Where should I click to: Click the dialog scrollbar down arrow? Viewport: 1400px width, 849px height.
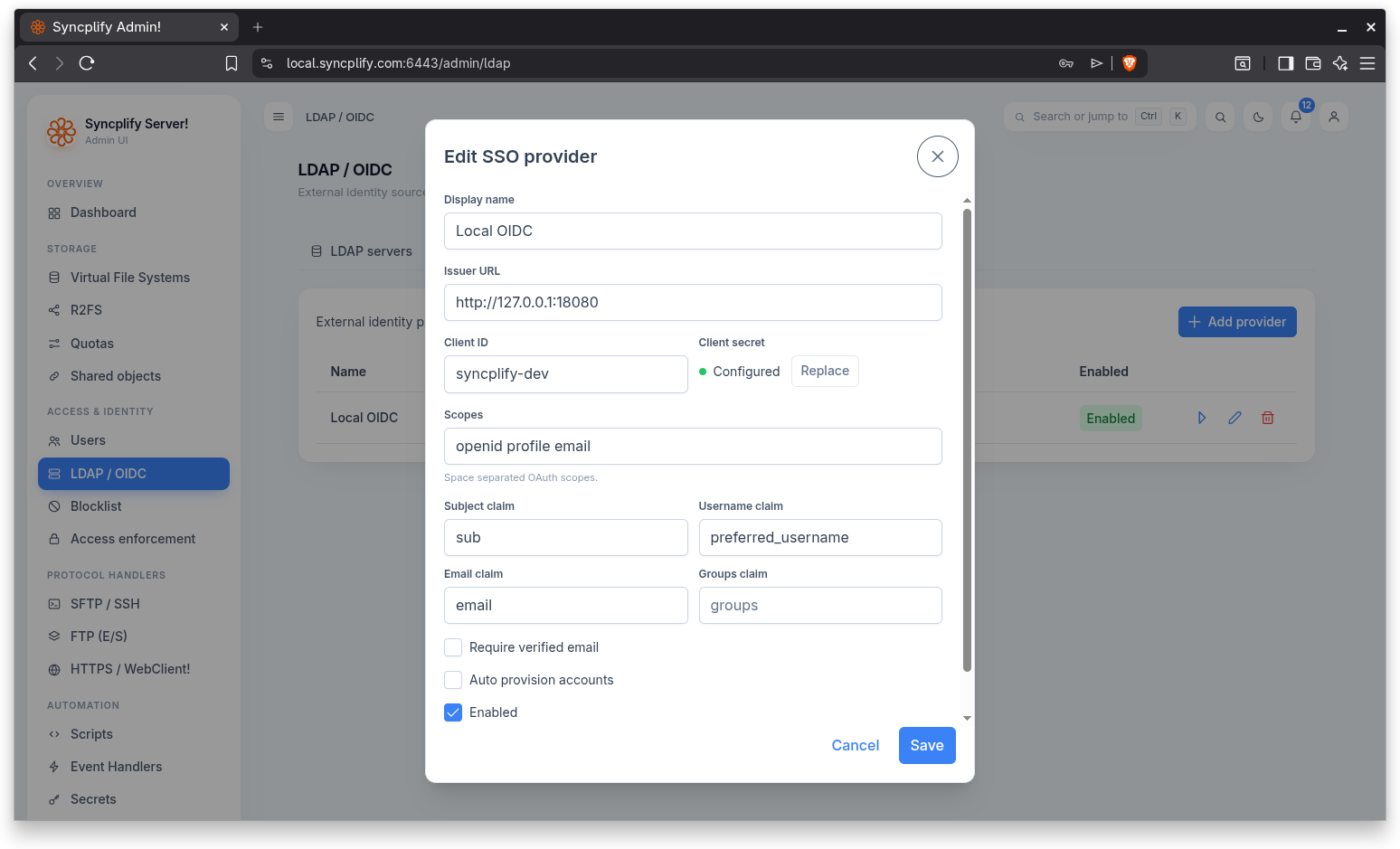(967, 718)
